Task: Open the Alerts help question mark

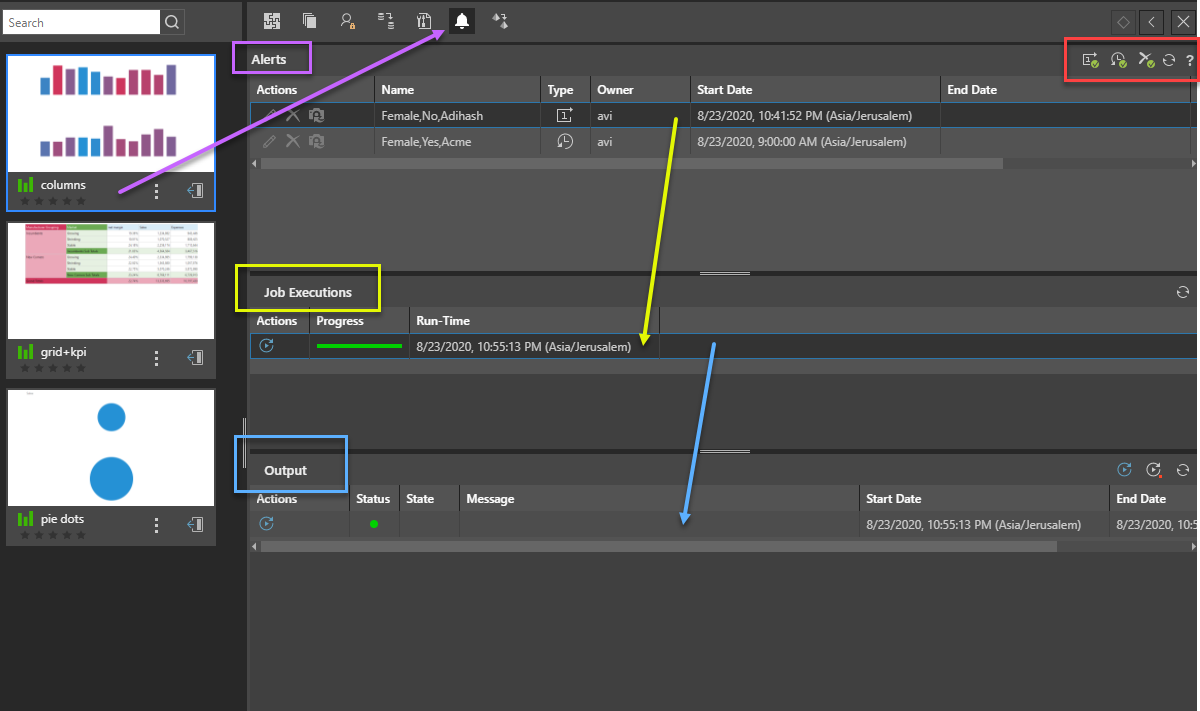Action: point(1189,61)
